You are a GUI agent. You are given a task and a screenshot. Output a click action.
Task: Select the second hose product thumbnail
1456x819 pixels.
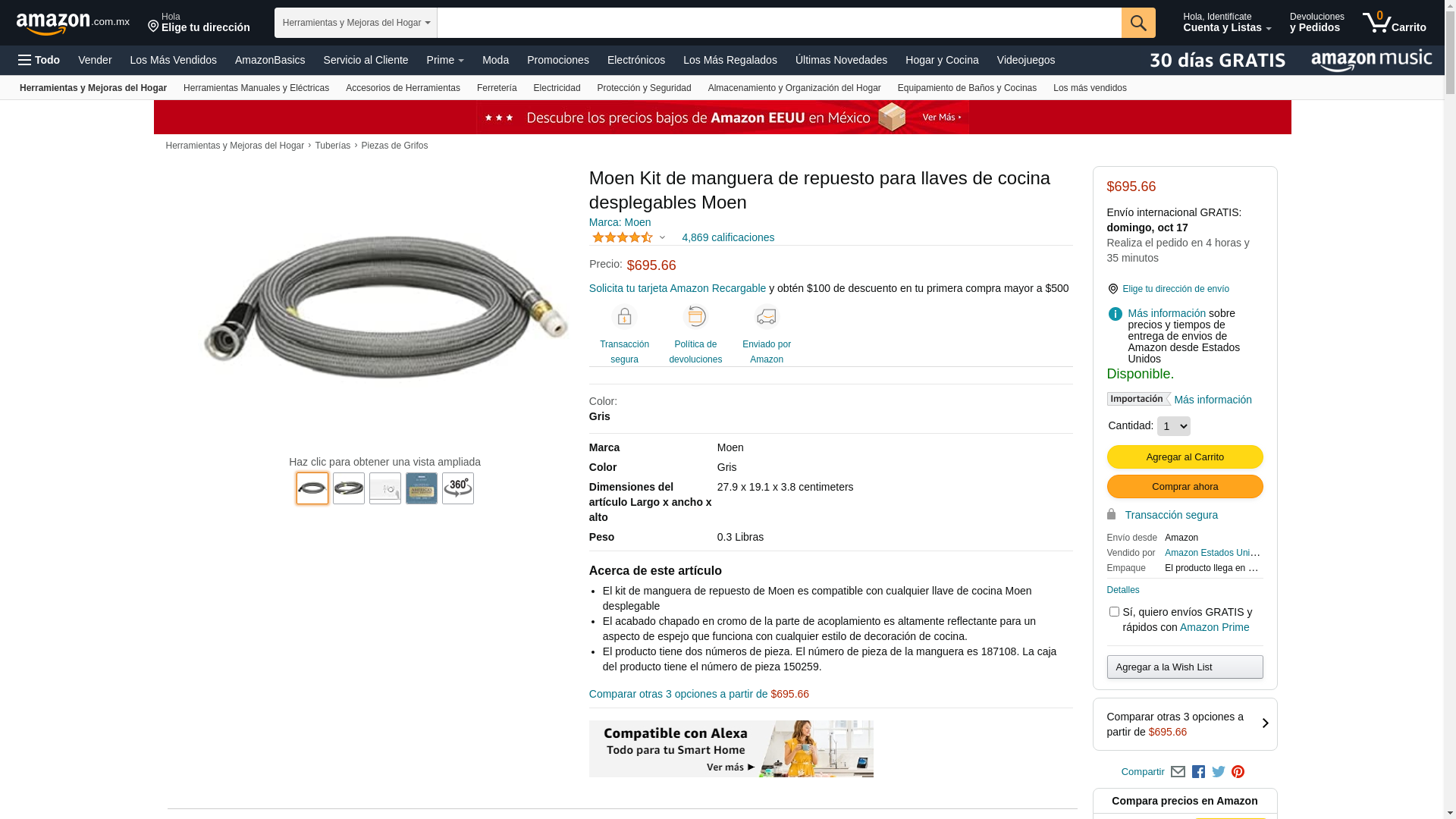pos(349,488)
